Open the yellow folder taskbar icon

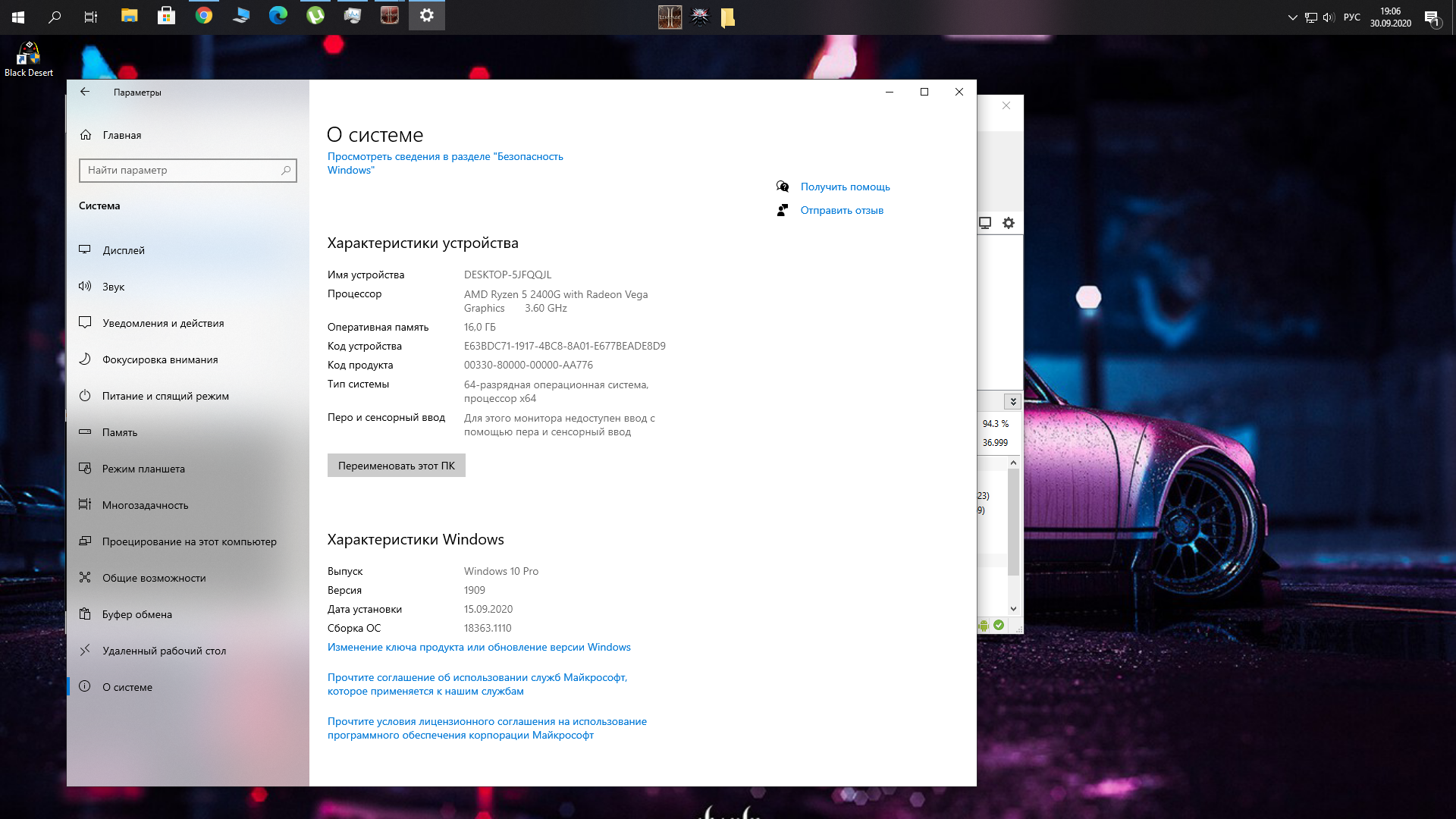[728, 17]
